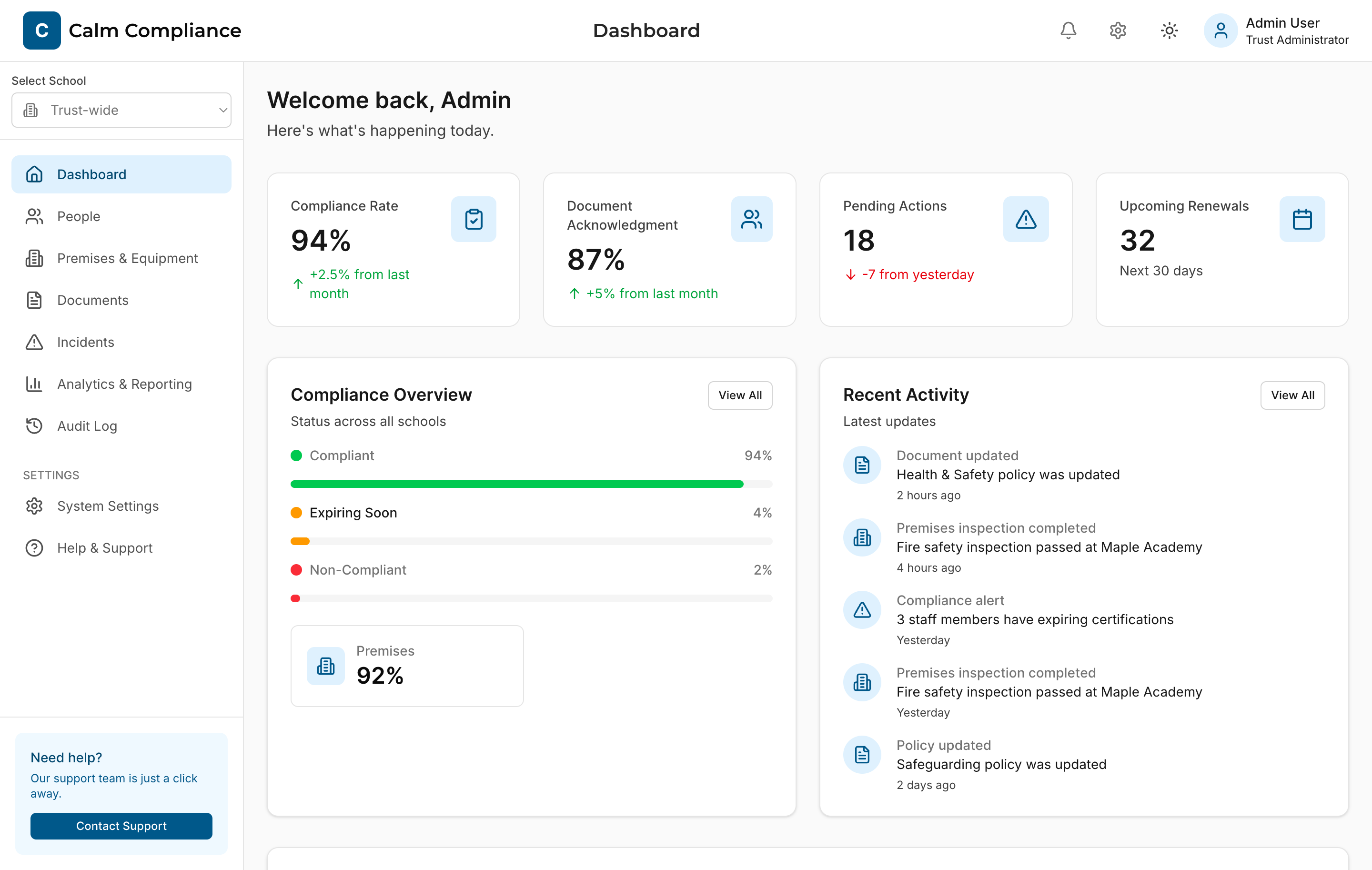Image resolution: width=1372 pixels, height=870 pixels.
Task: Click the 87% Document Acknowledgment value
Action: (596, 260)
